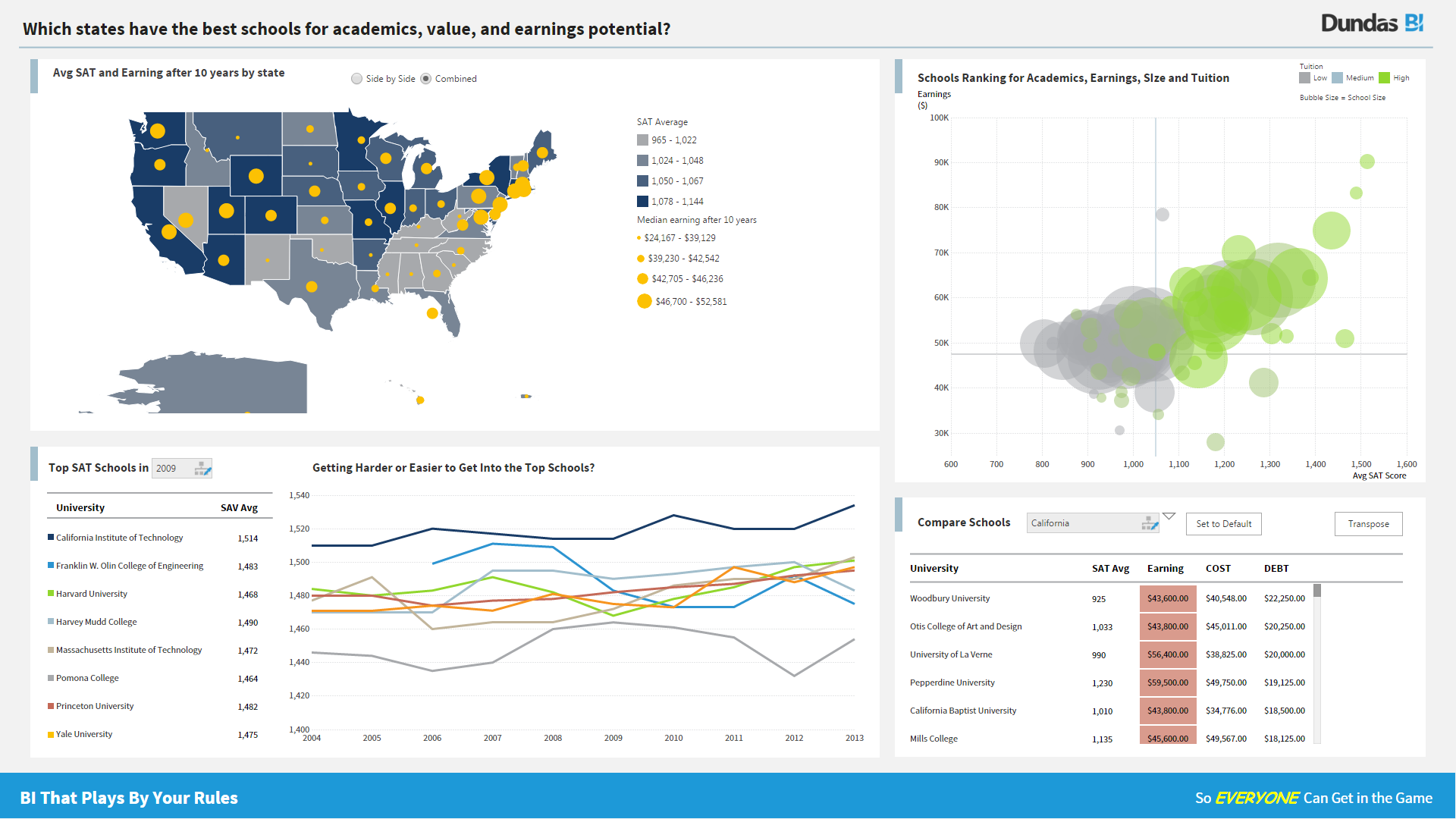Click the Harvard University series marker
Viewport: 1456px width, 819px height.
pyautogui.click(x=51, y=594)
